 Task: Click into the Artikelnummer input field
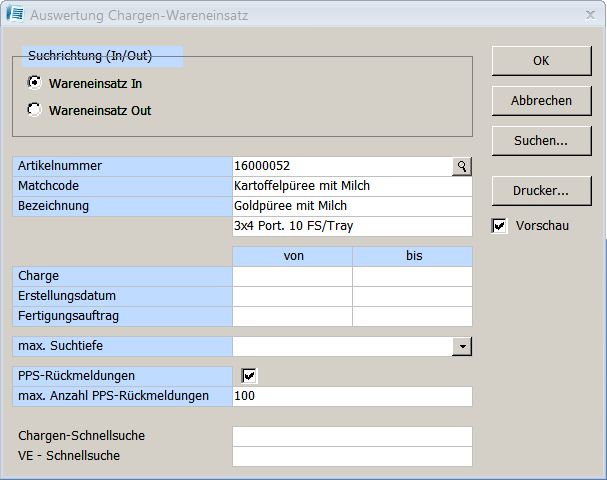pos(340,166)
